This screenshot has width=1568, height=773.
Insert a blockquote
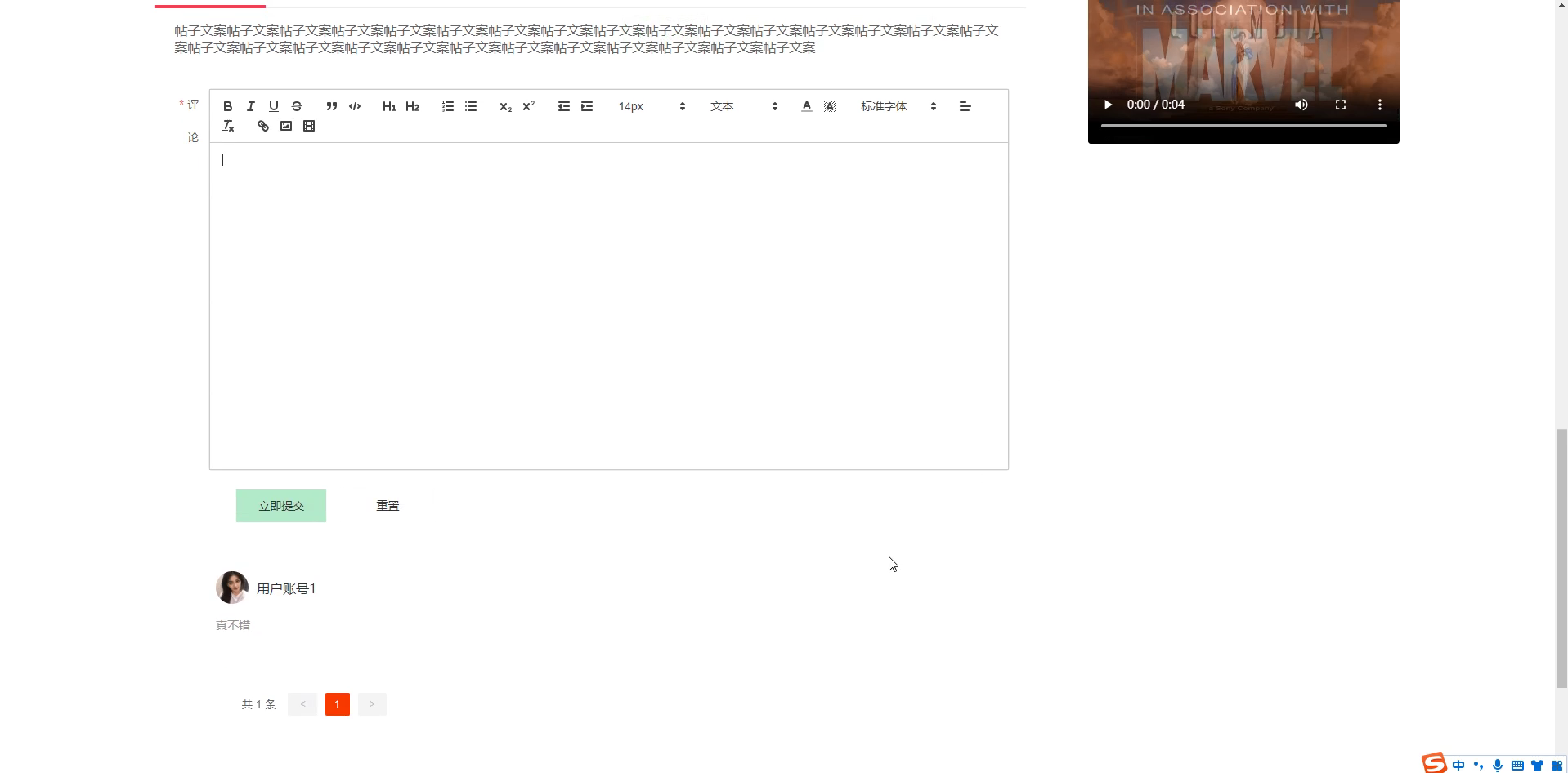(331, 106)
